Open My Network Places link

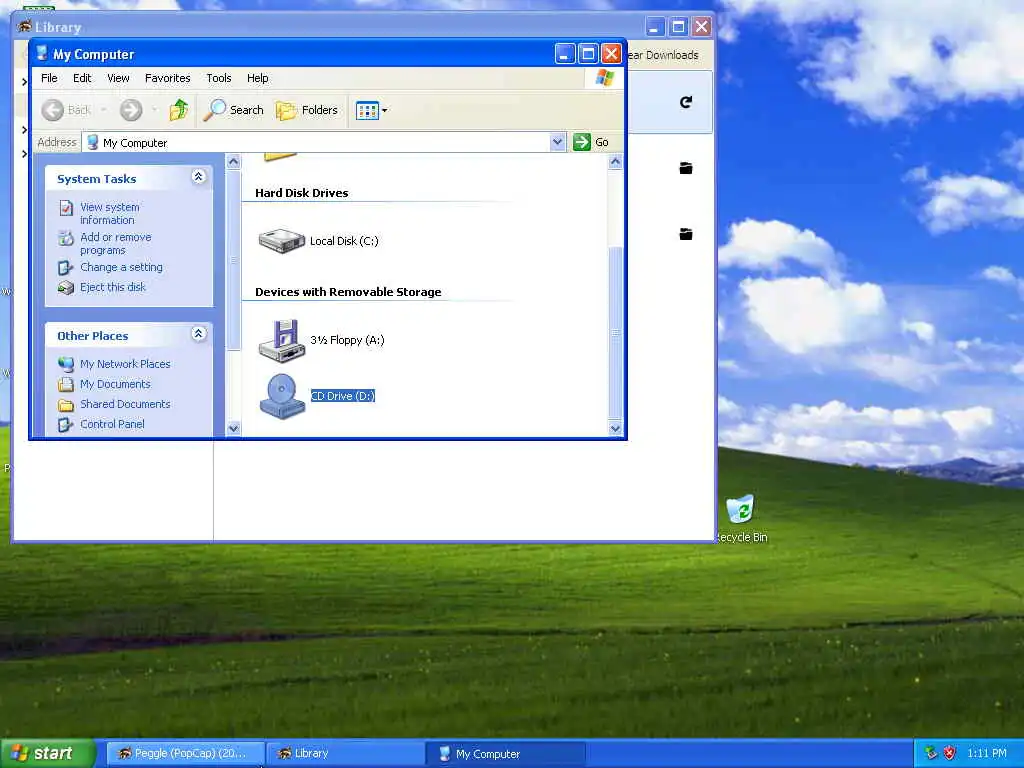125,364
